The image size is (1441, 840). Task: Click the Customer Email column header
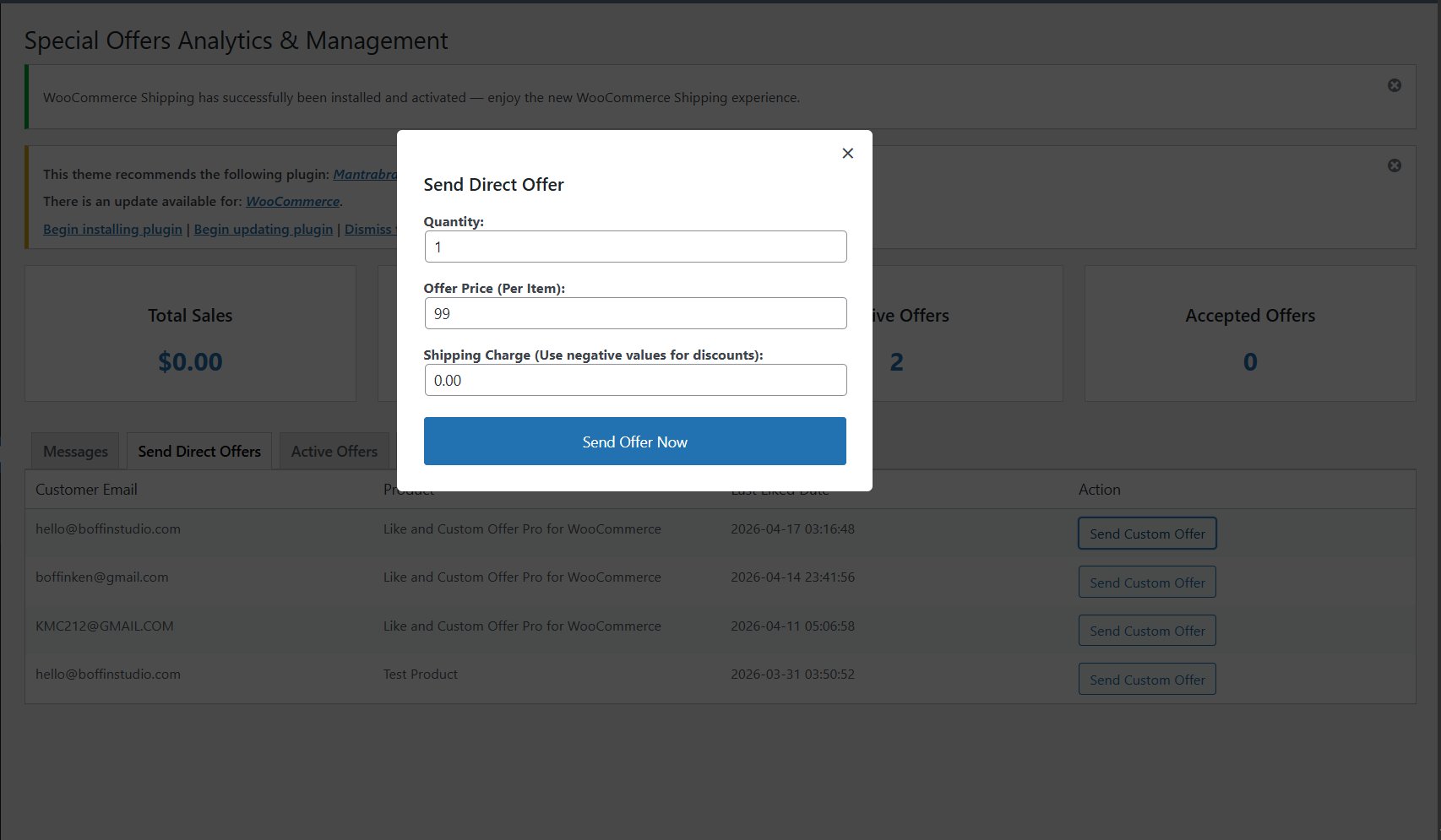86,490
